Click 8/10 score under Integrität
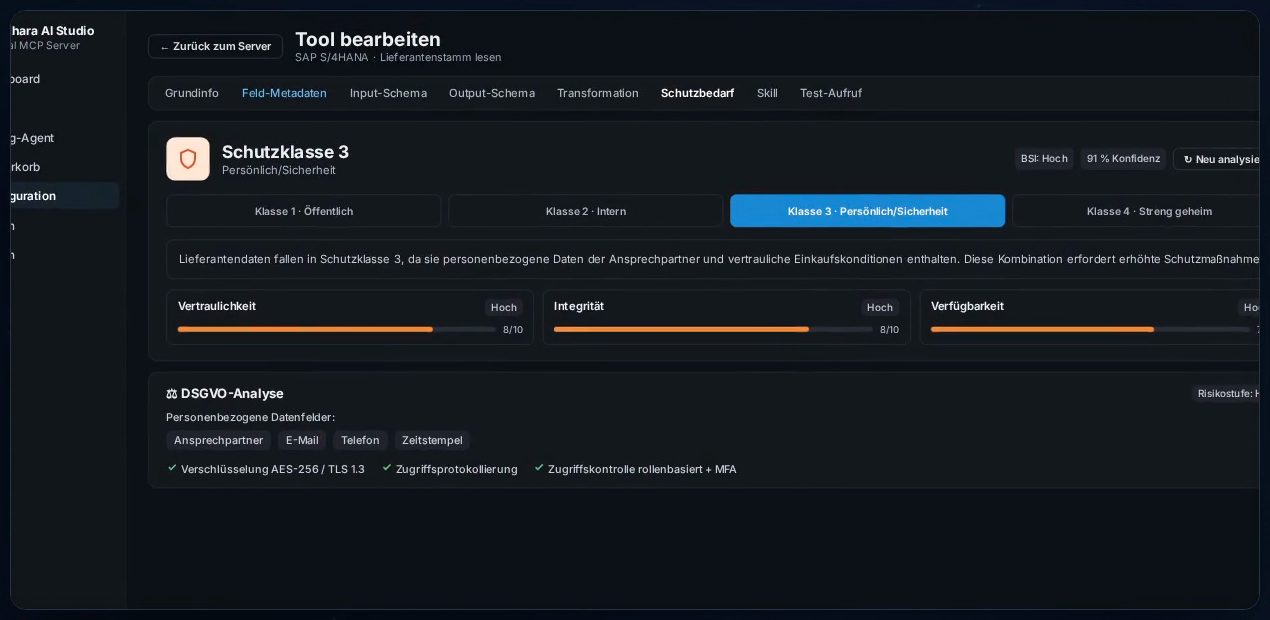This screenshot has height=620, width=1270. [889, 330]
